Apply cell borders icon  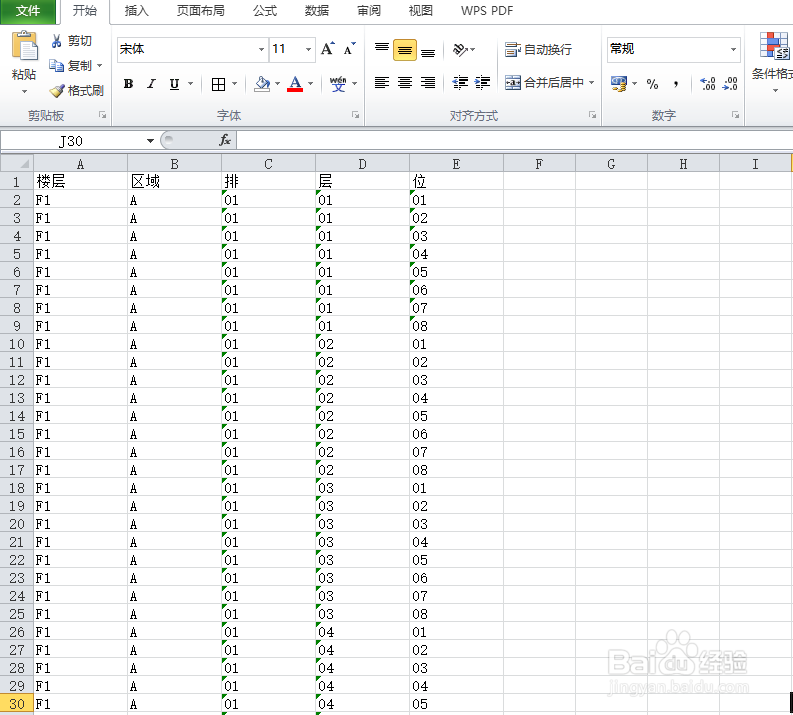coord(218,84)
